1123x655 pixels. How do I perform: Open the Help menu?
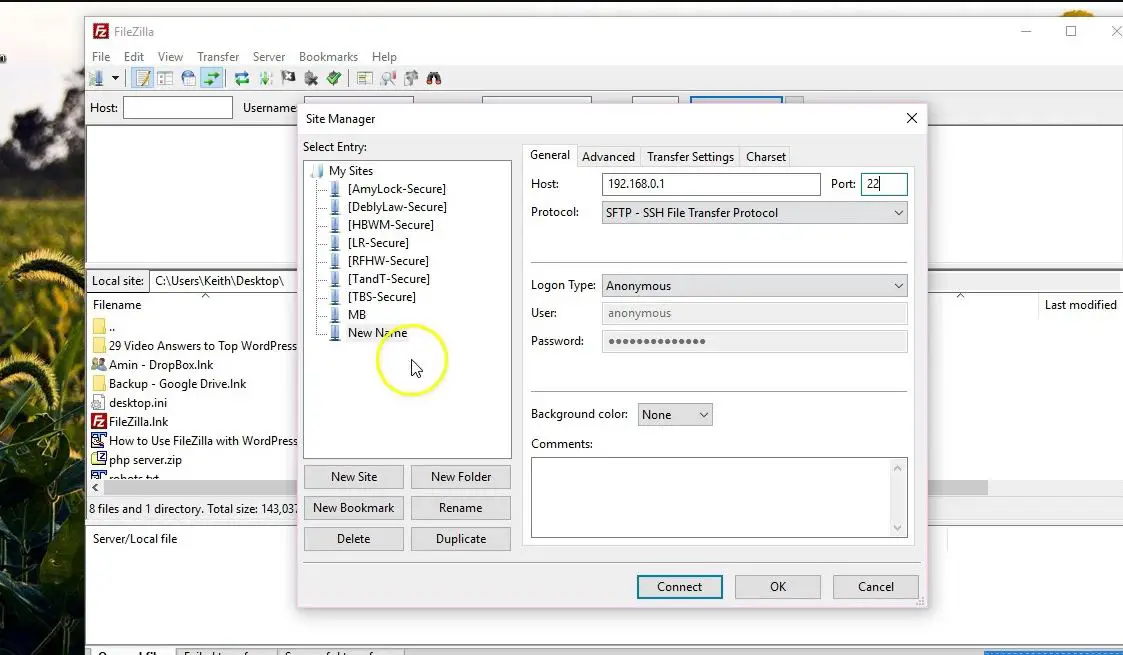(x=384, y=57)
